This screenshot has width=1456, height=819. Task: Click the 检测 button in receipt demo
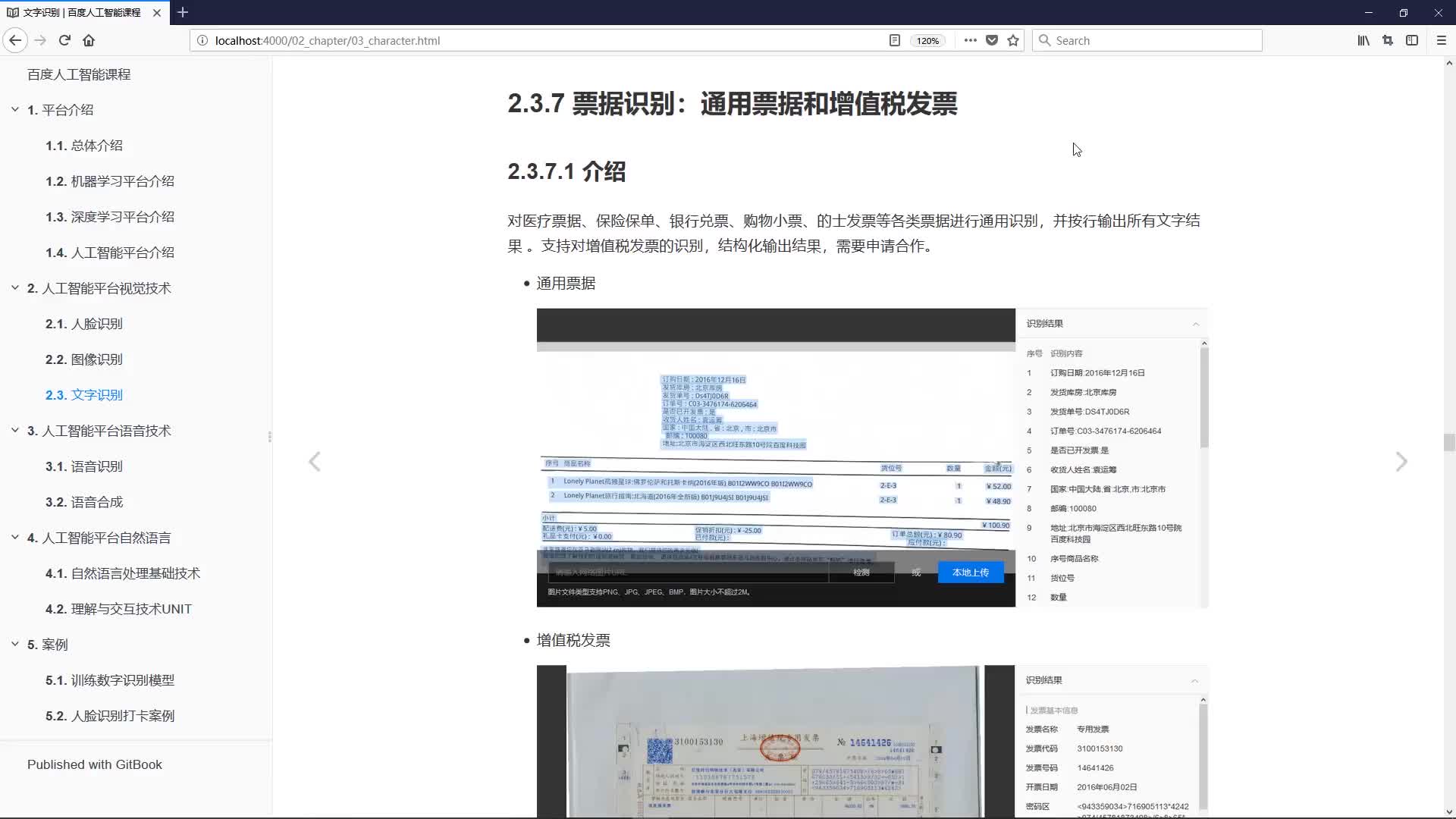pyautogui.click(x=861, y=573)
